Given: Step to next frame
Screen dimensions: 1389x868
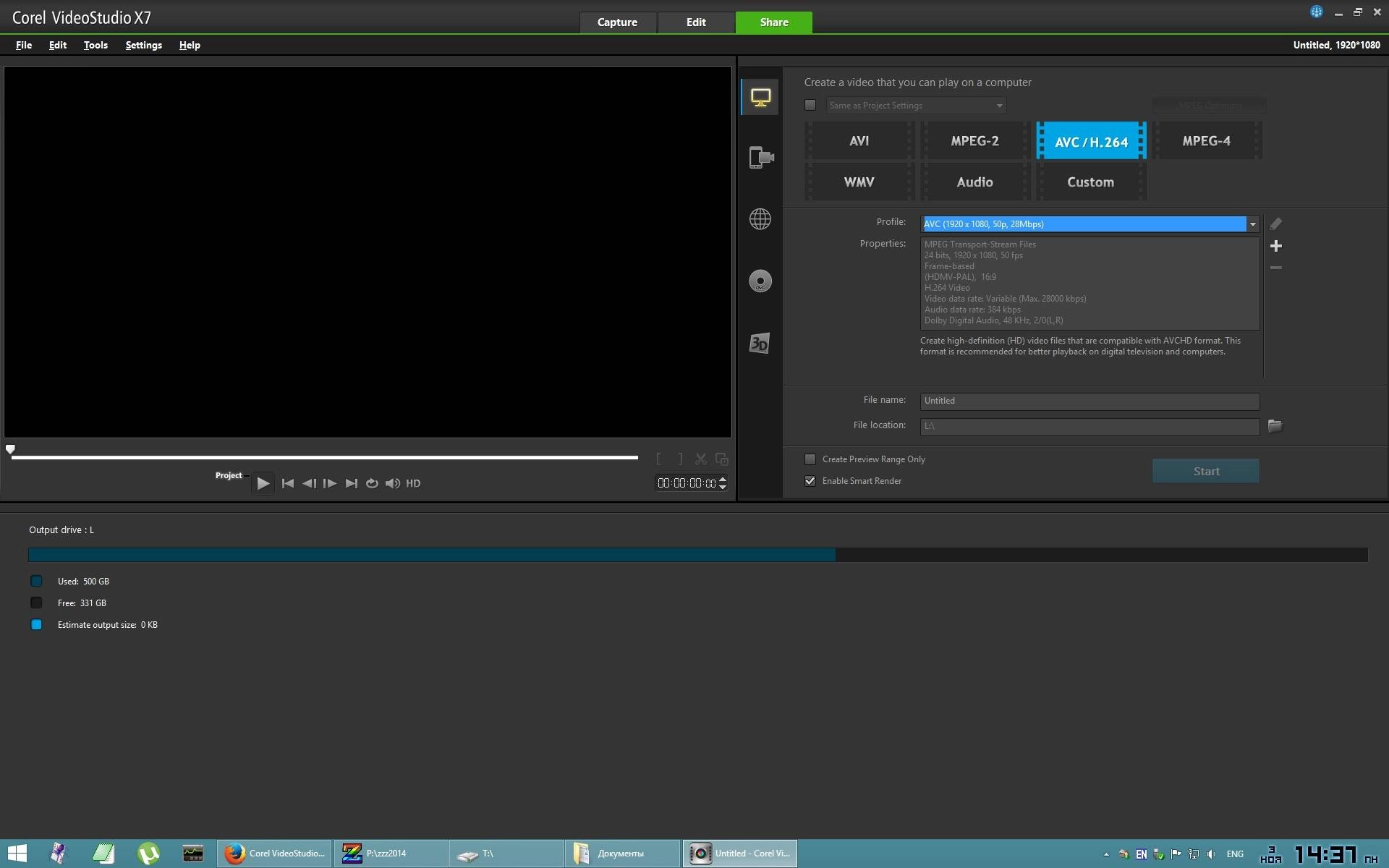Looking at the screenshot, I should (329, 483).
